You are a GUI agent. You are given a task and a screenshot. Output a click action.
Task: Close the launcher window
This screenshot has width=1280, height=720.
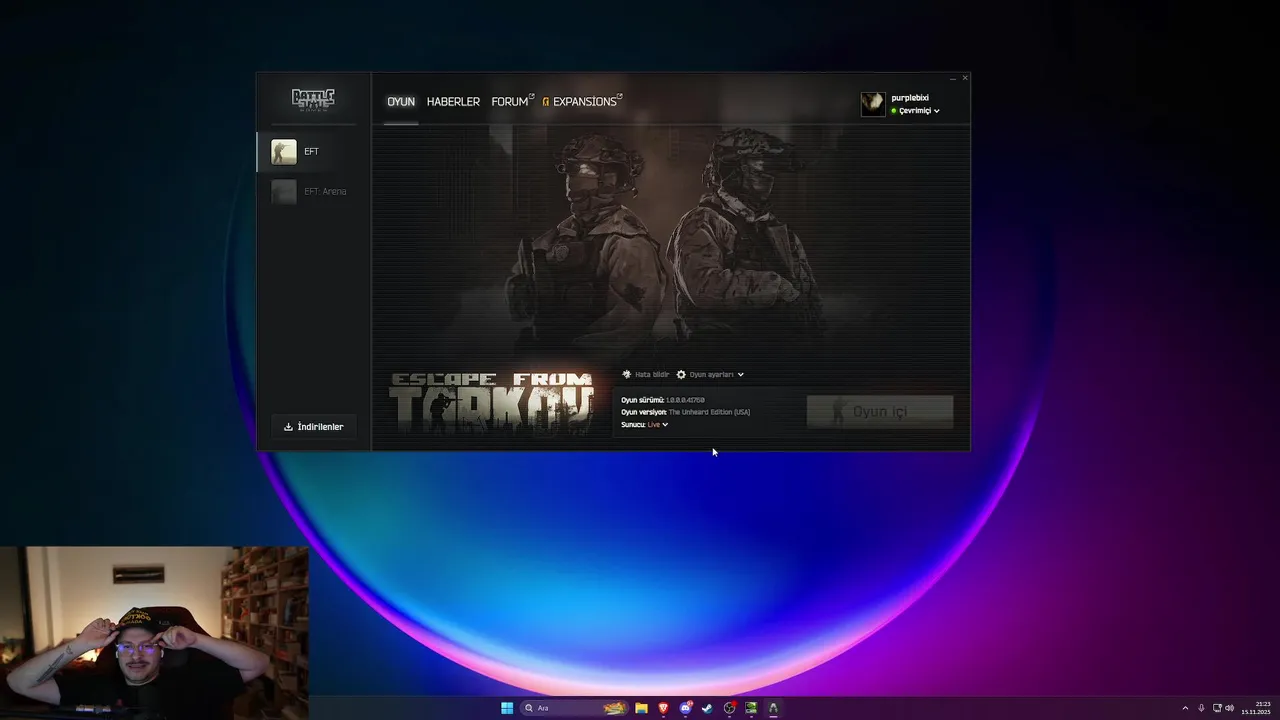point(965,78)
